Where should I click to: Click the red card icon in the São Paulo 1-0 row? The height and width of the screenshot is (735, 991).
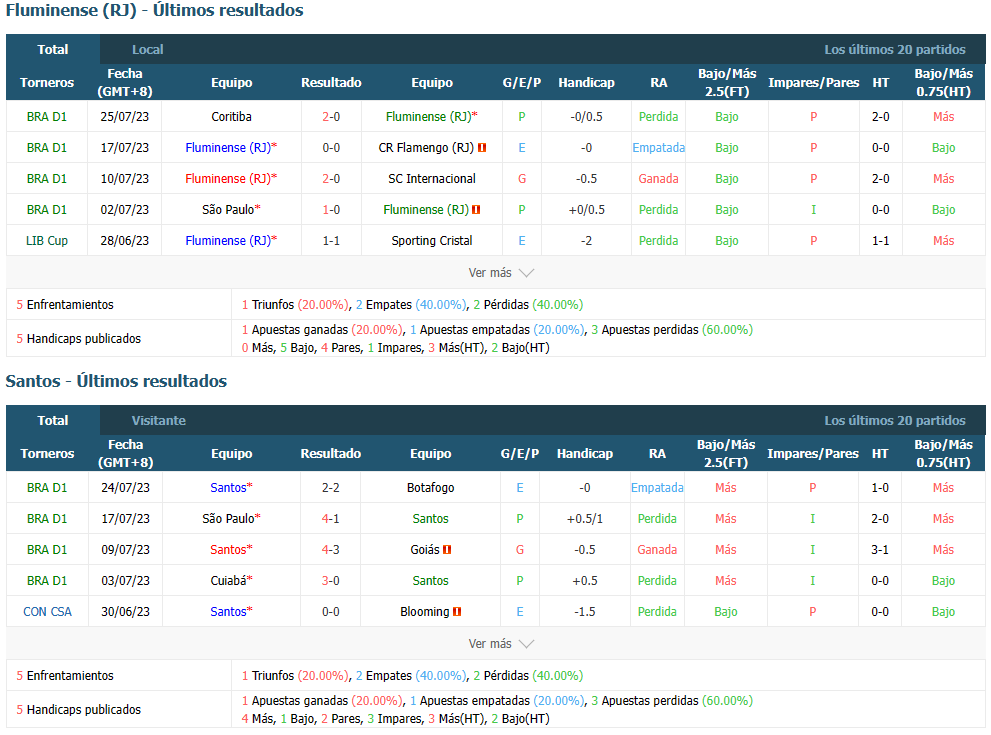click(x=476, y=210)
